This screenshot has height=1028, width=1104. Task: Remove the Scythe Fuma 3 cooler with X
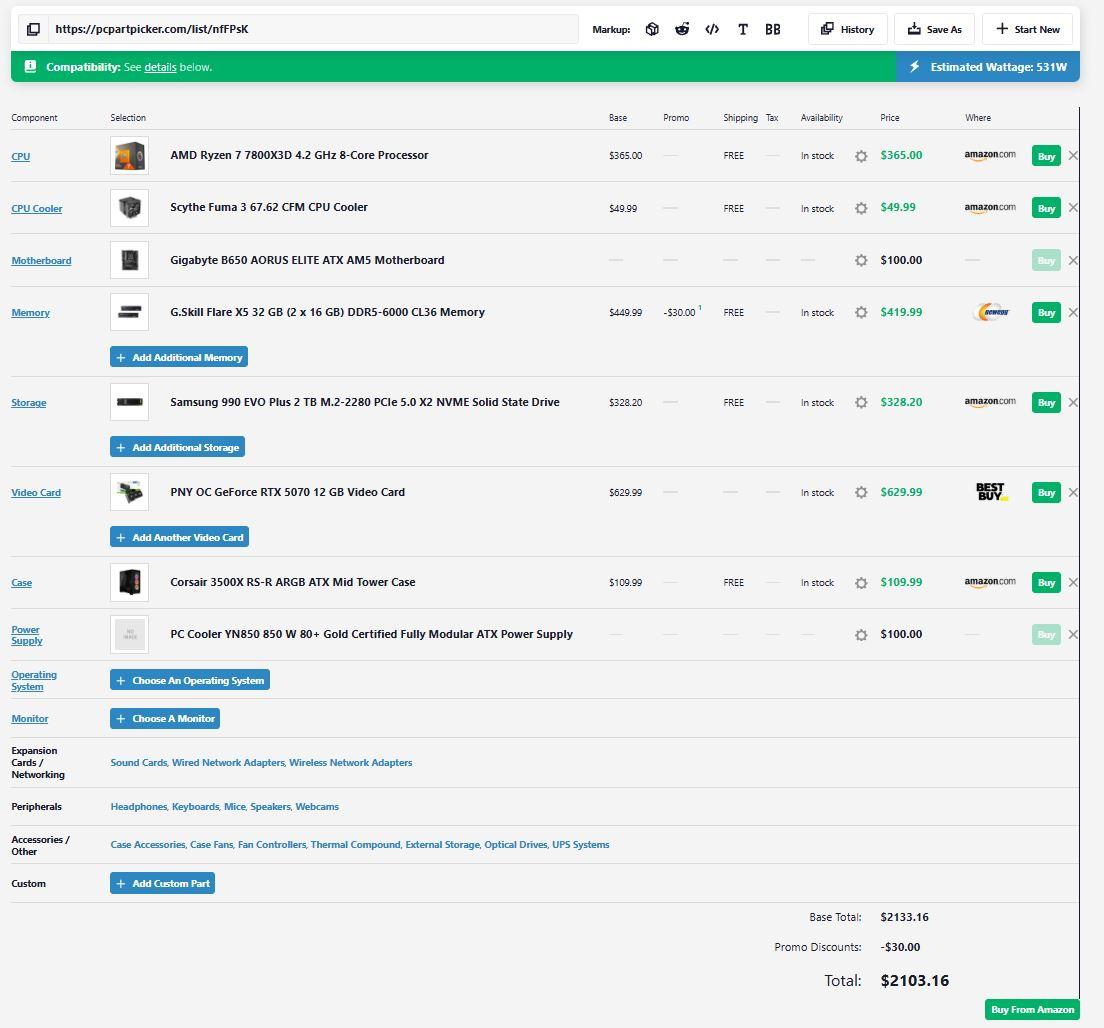pos(1073,208)
